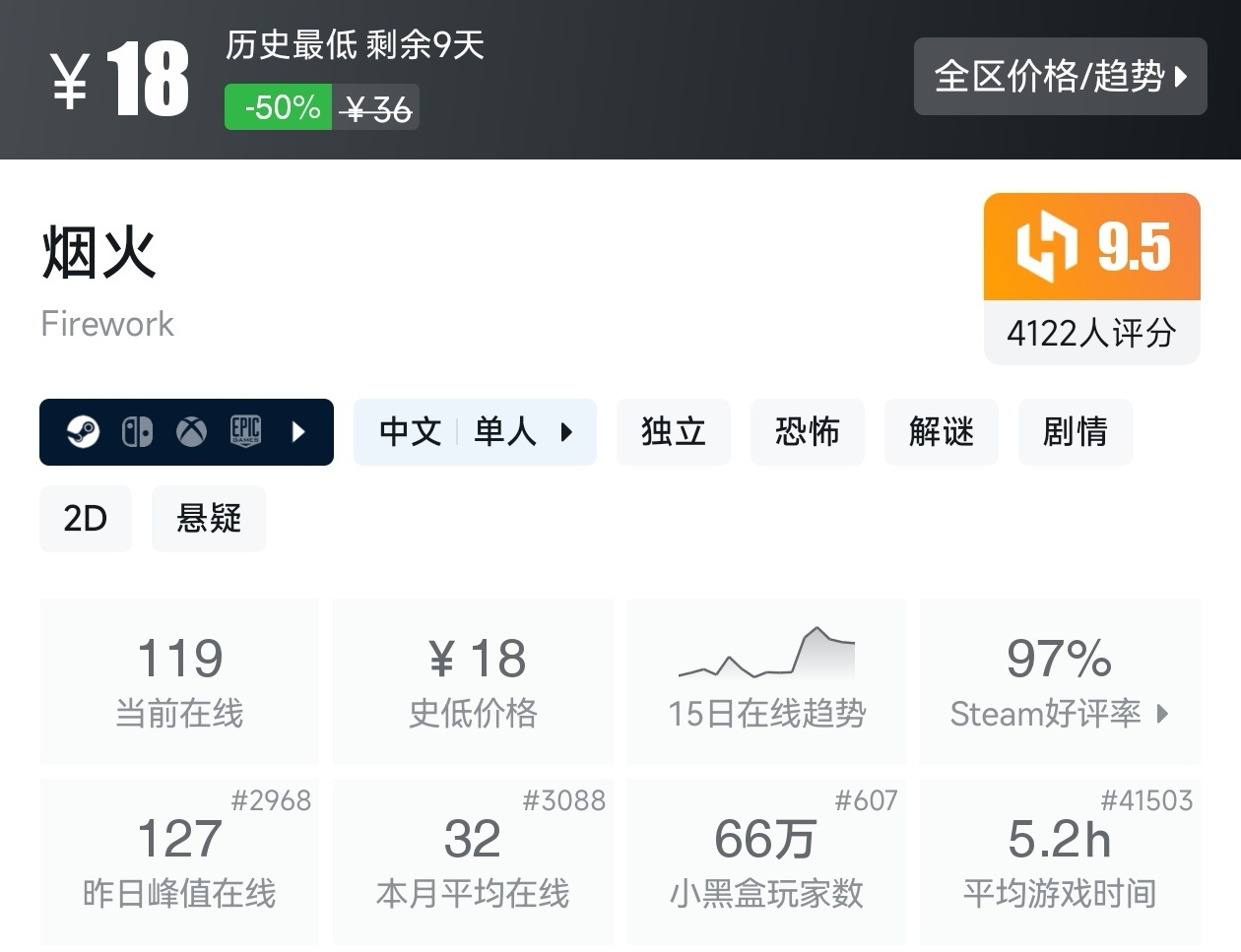Click the 4122人评分 link
This screenshot has width=1241, height=952.
1091,334
